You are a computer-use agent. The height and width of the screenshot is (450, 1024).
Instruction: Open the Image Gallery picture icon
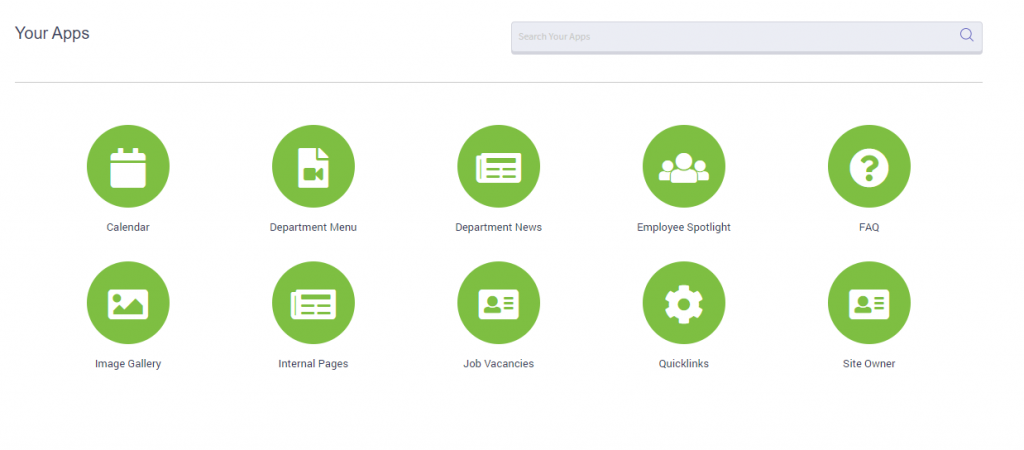tap(128, 303)
